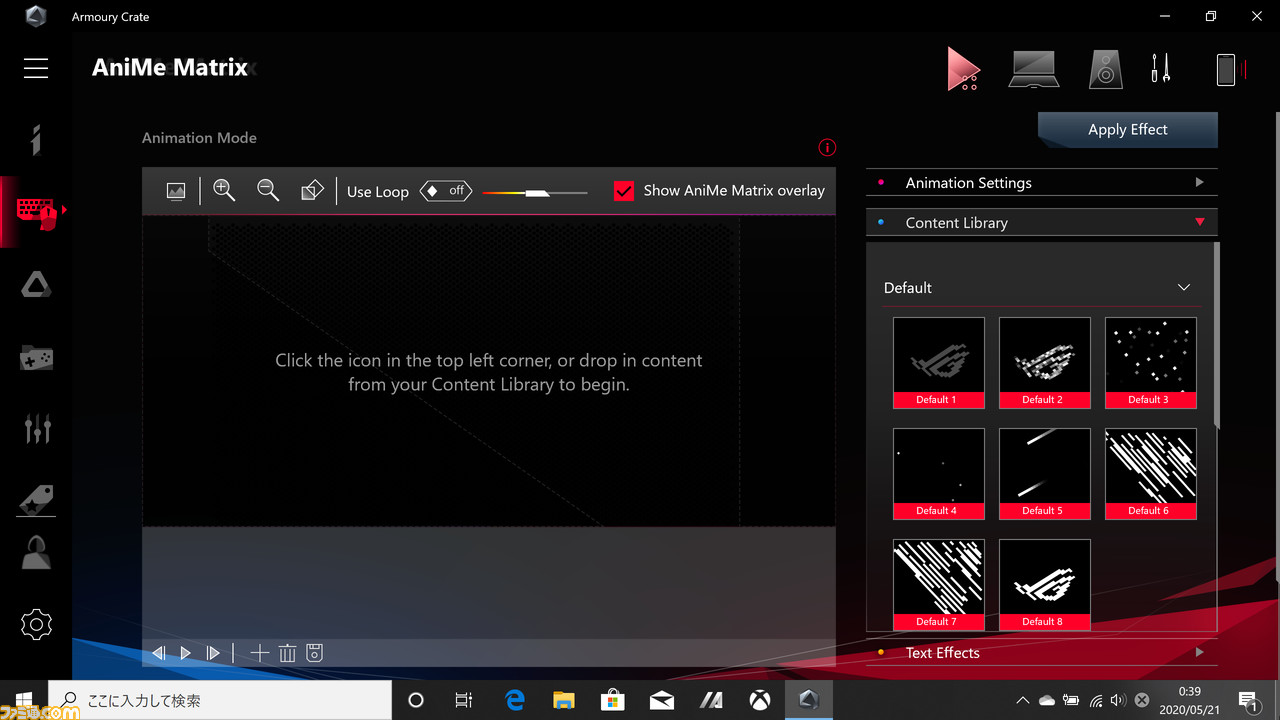
Task: Toggle the Use Loop off switch
Action: point(446,190)
